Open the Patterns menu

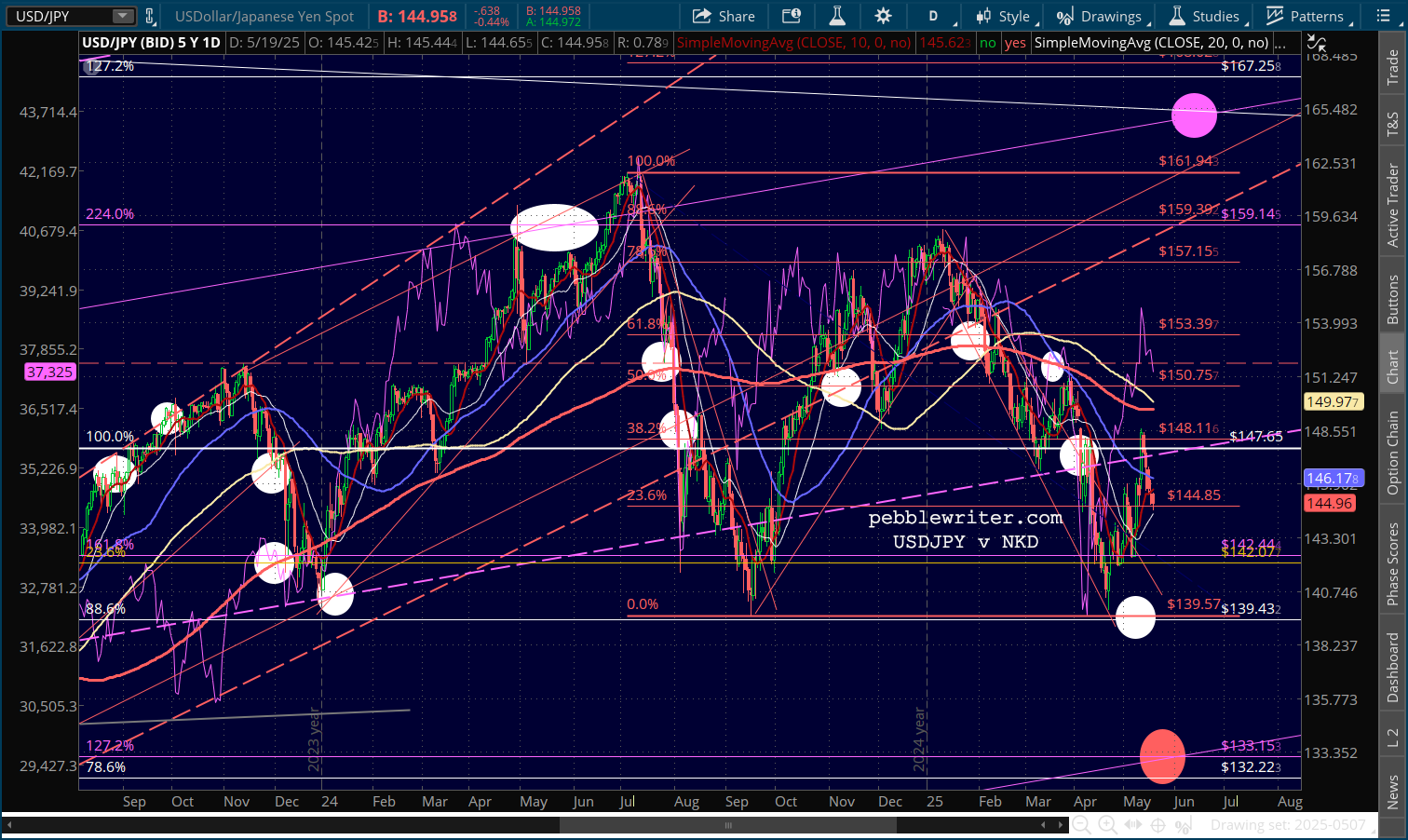(x=1305, y=16)
